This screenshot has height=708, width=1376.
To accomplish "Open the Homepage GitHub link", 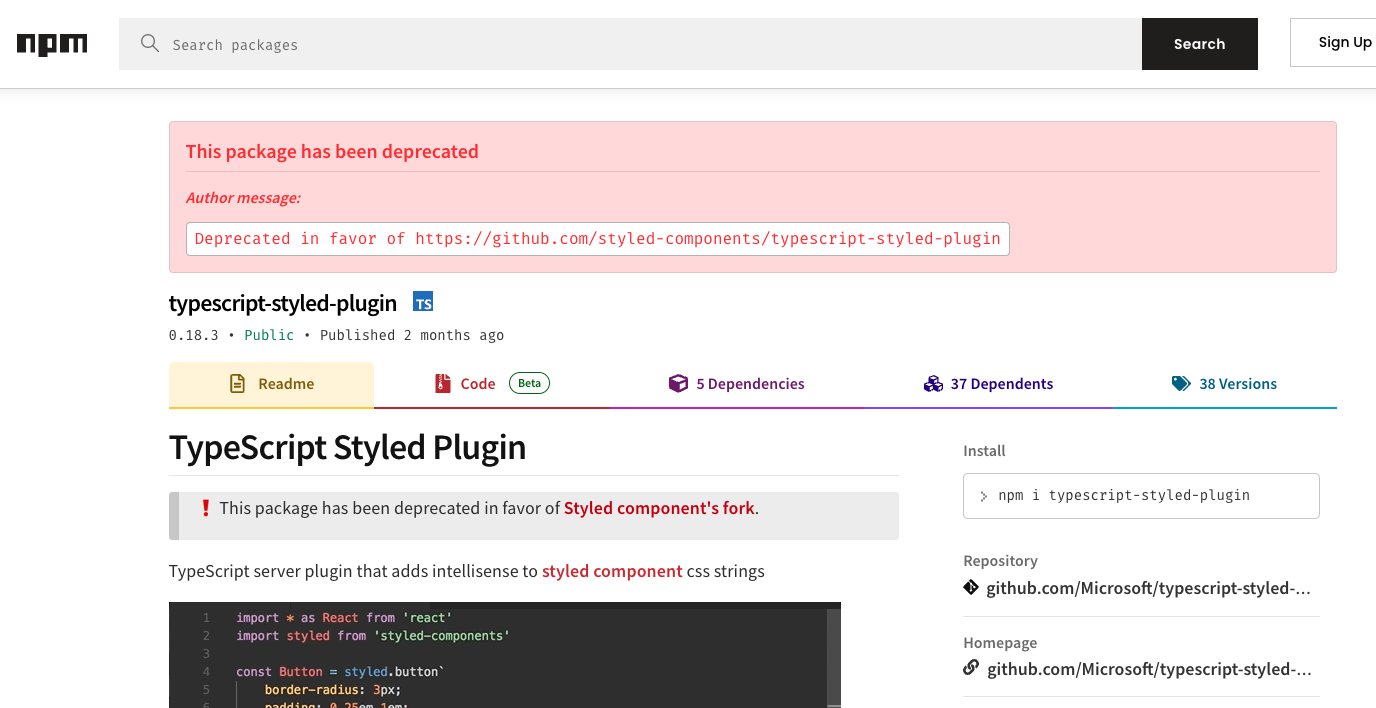I will point(1149,669).
